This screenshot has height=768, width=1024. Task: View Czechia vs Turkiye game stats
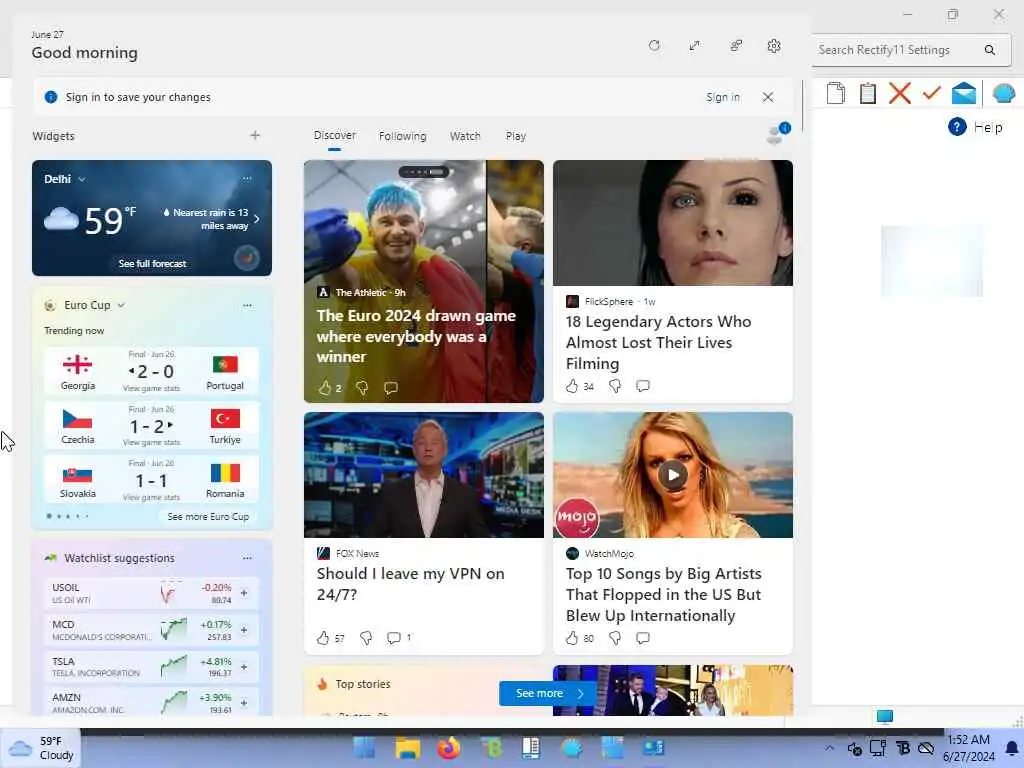pyautogui.click(x=151, y=442)
